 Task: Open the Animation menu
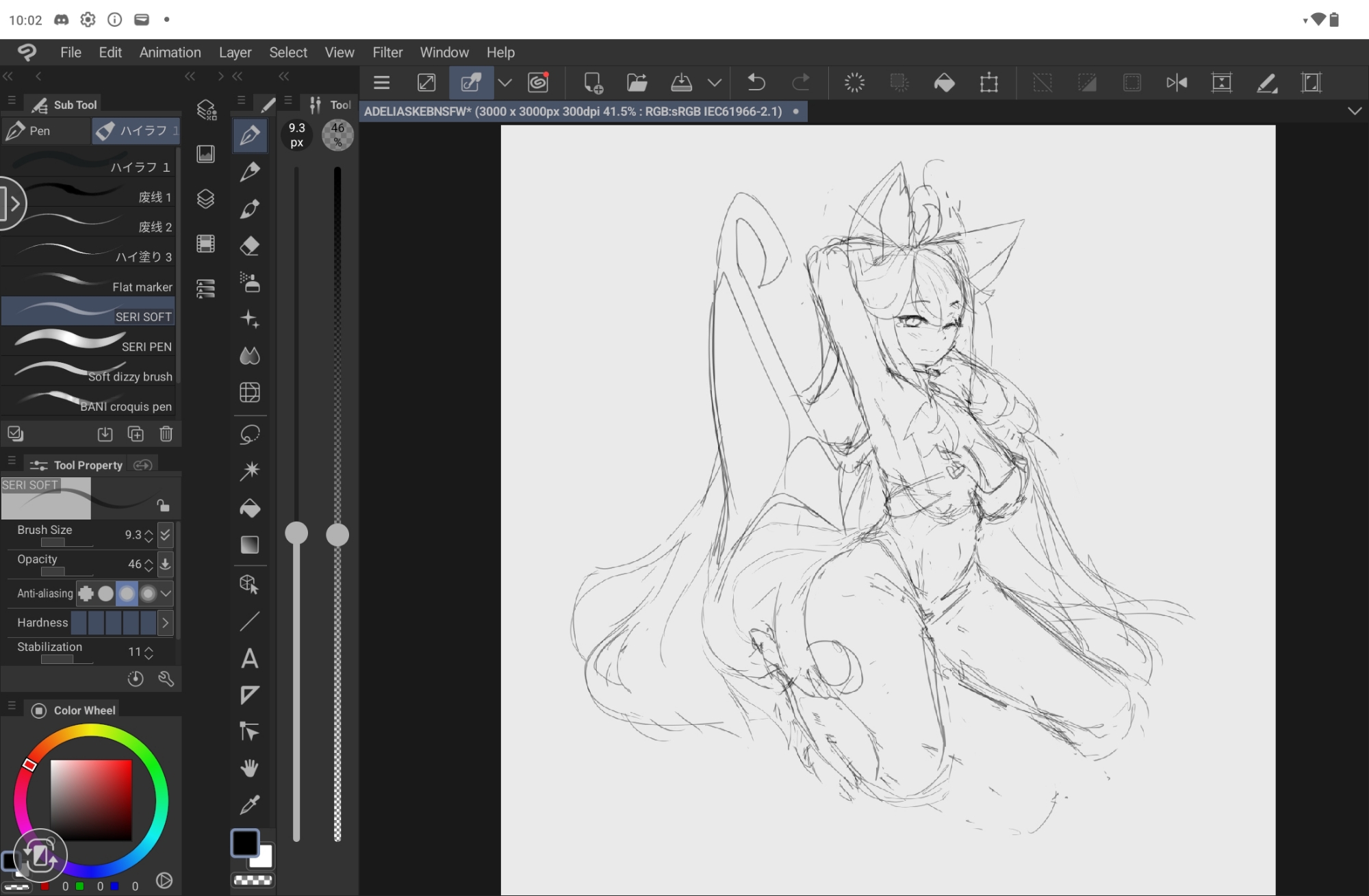click(x=170, y=53)
